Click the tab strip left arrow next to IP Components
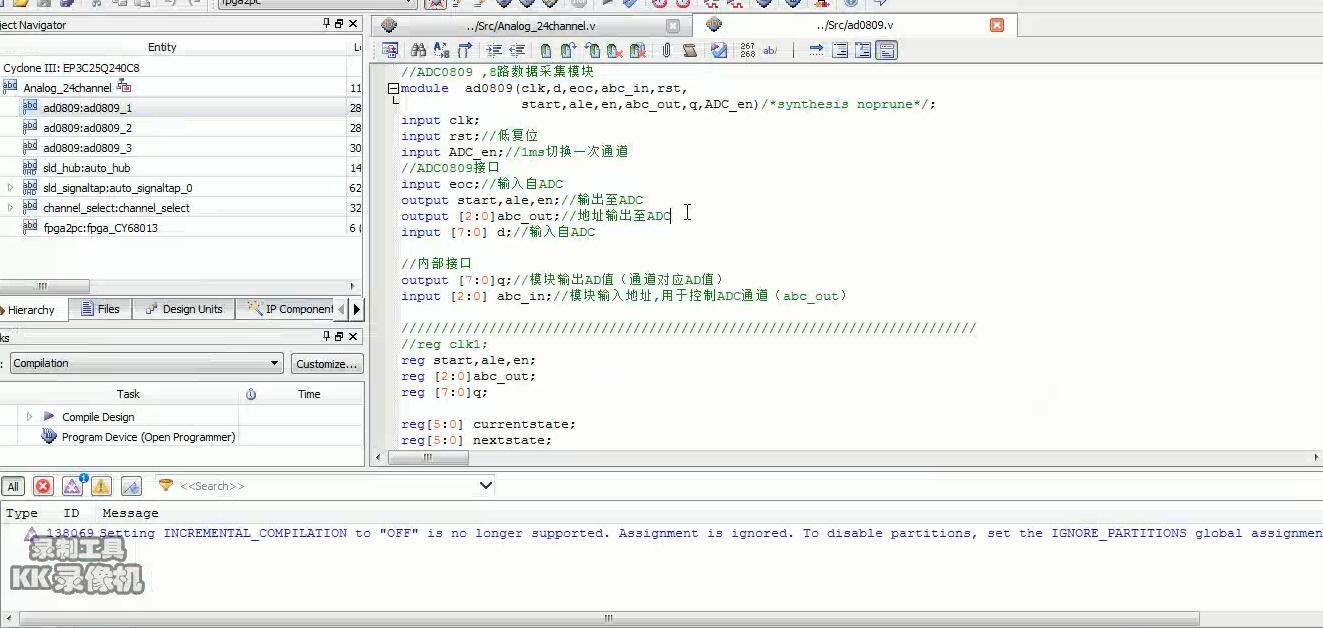Screen dimensions: 1323x628 [343, 309]
